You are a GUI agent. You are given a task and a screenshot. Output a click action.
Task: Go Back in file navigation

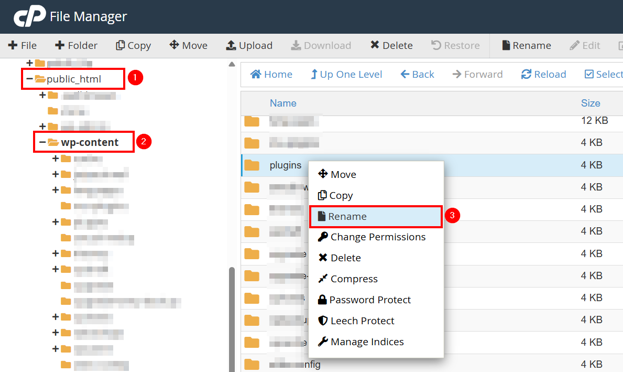(417, 74)
